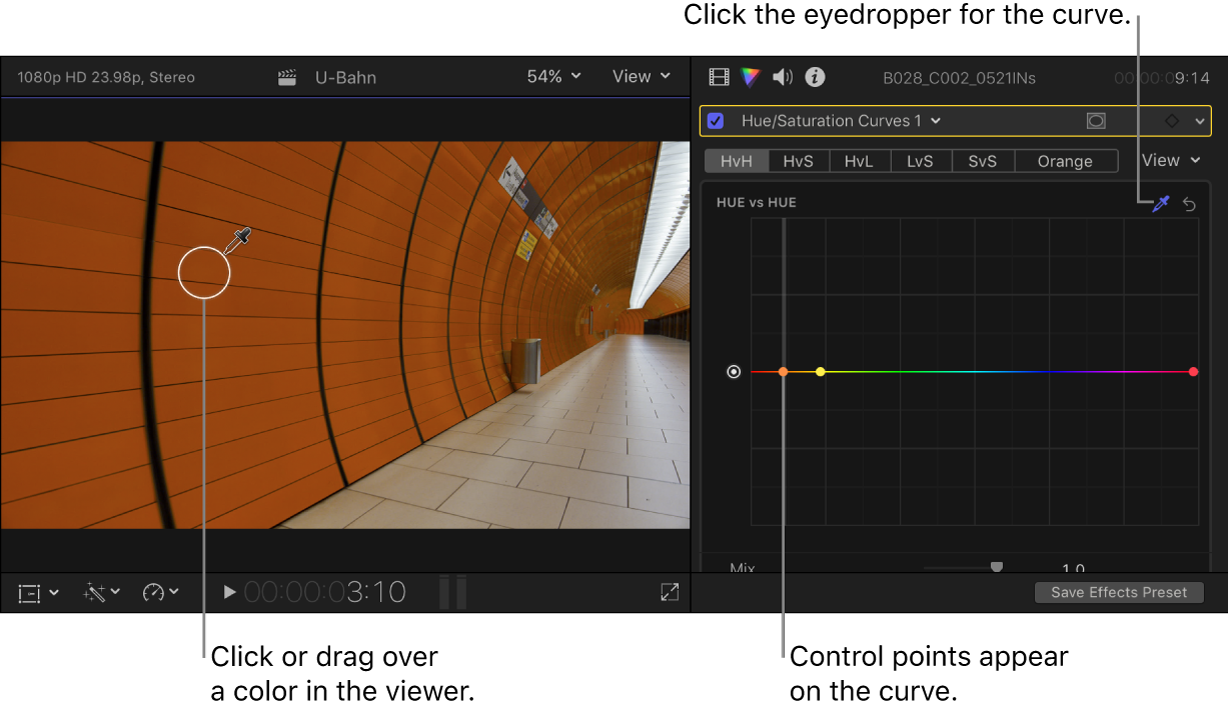Select the eyedropper for the HUE vs HUE curve

[x=1160, y=204]
